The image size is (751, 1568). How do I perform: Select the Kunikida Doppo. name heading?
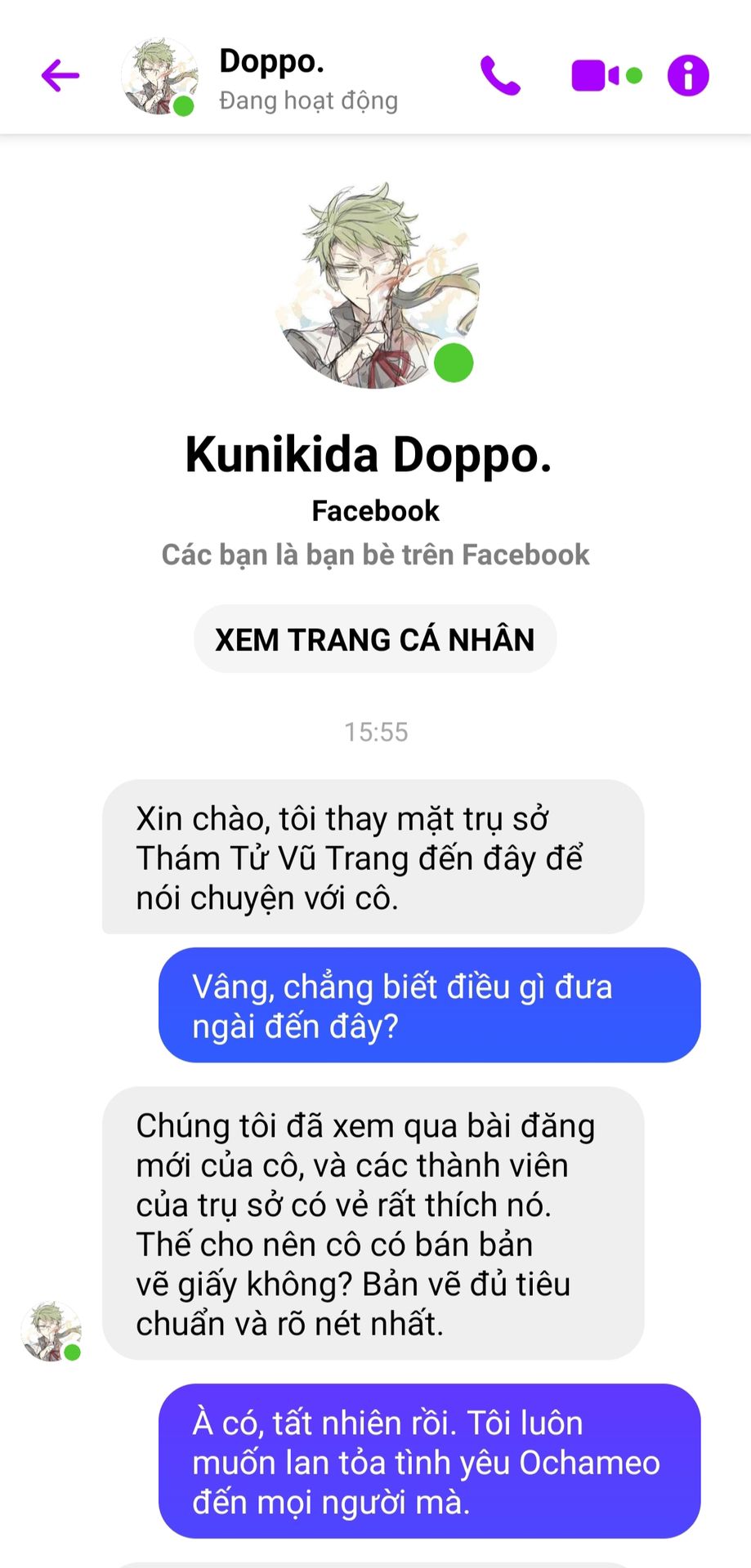tap(369, 455)
